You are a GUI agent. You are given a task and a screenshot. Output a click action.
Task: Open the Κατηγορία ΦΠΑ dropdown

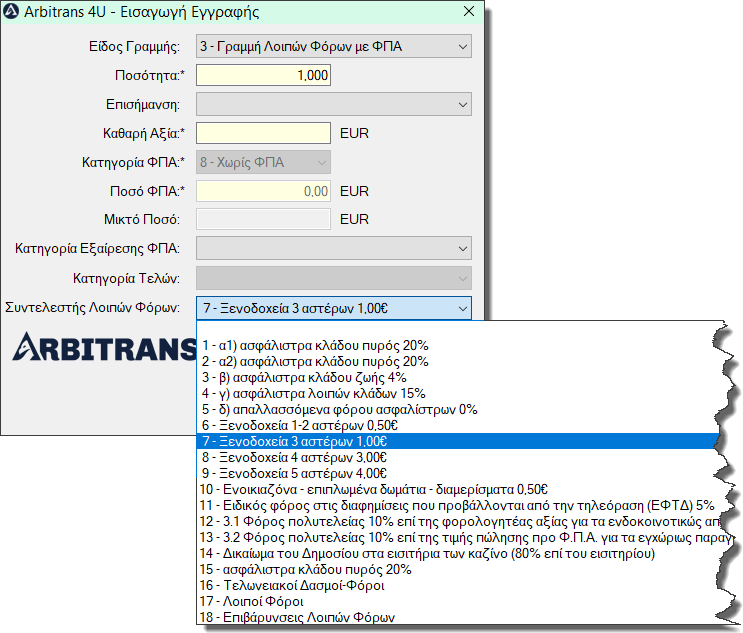pos(263,163)
